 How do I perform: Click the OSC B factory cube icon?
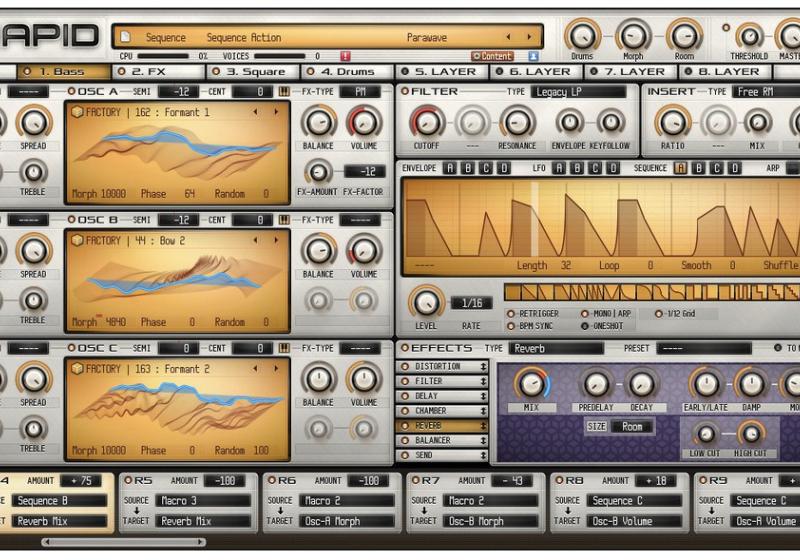[x=77, y=241]
